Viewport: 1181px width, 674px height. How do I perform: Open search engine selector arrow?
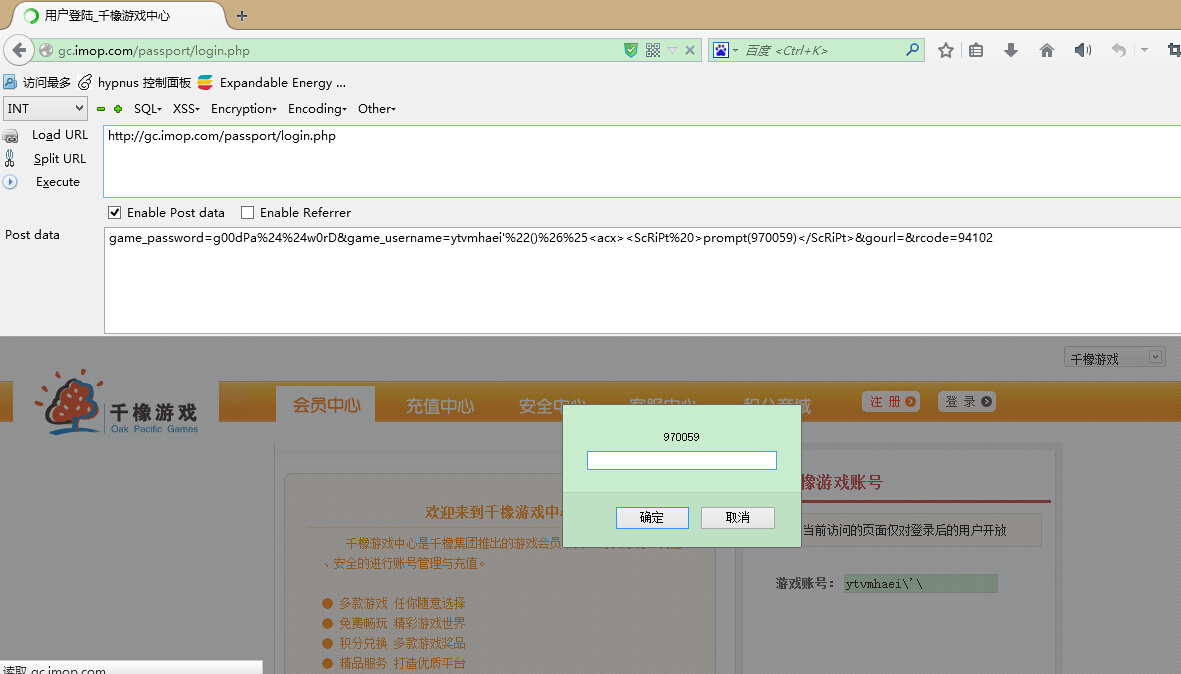click(x=735, y=50)
